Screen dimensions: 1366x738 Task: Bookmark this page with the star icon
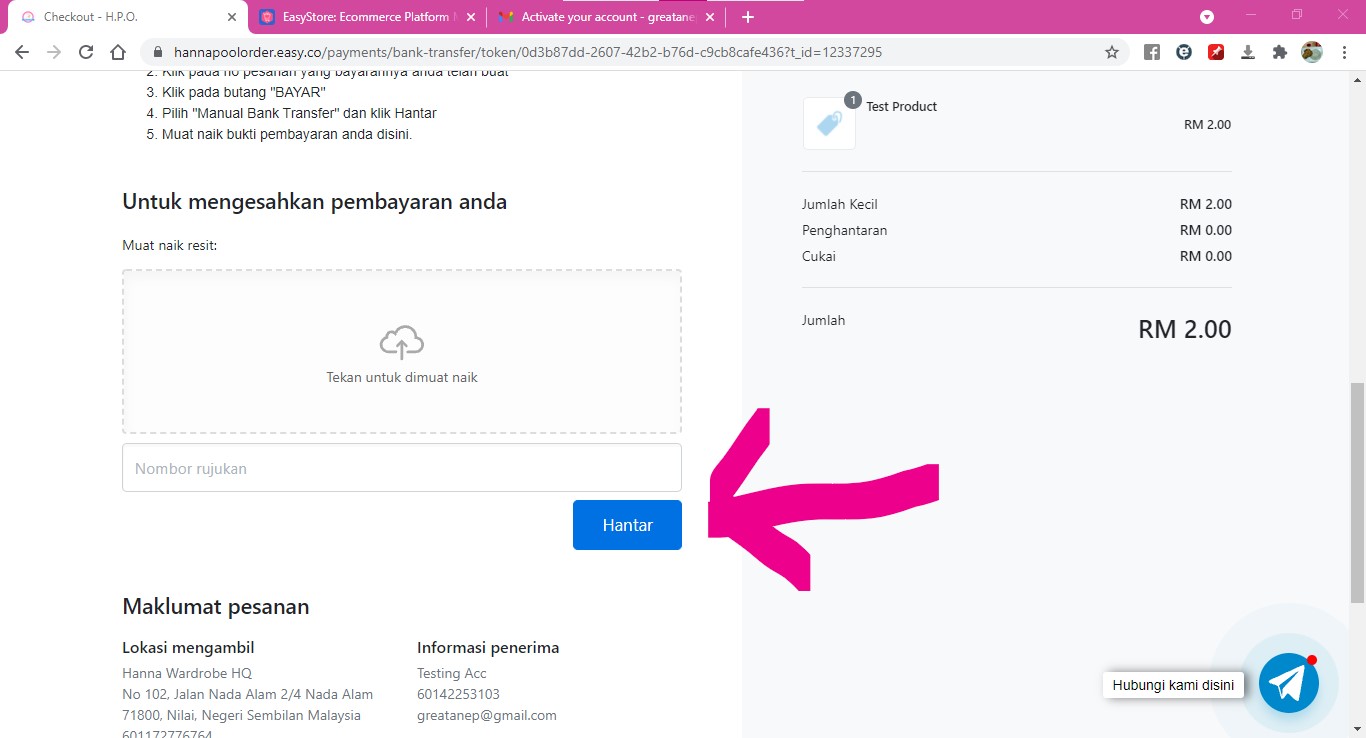click(1111, 52)
